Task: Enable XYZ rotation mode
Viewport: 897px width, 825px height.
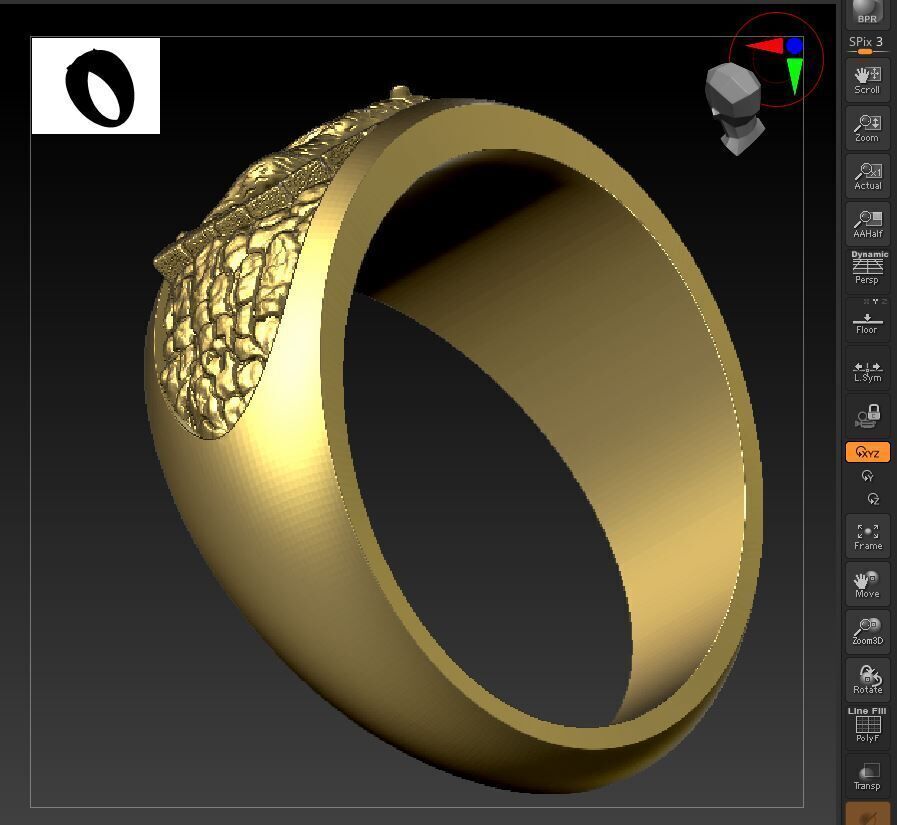Action: click(867, 452)
